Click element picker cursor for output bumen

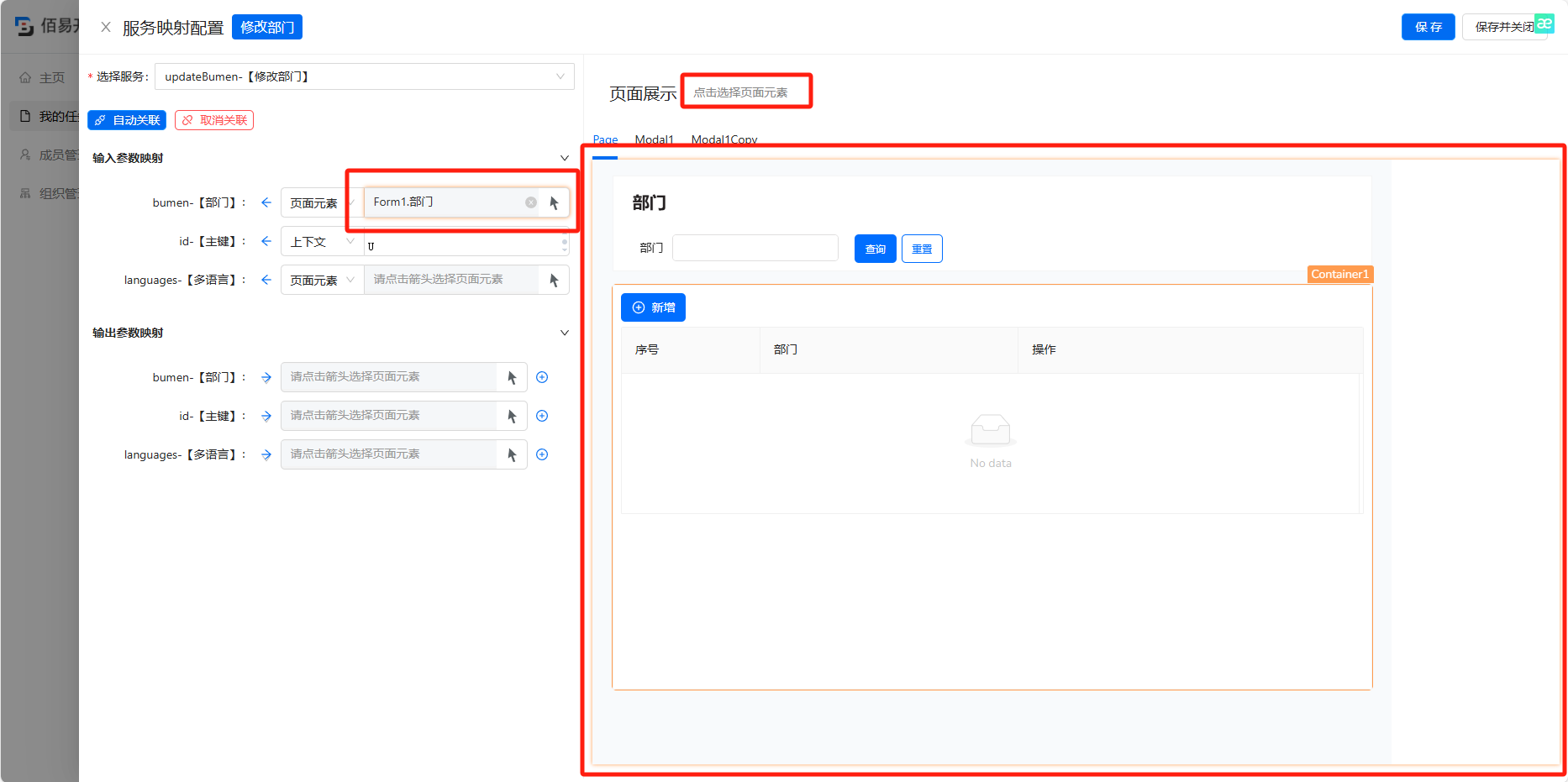click(x=512, y=377)
